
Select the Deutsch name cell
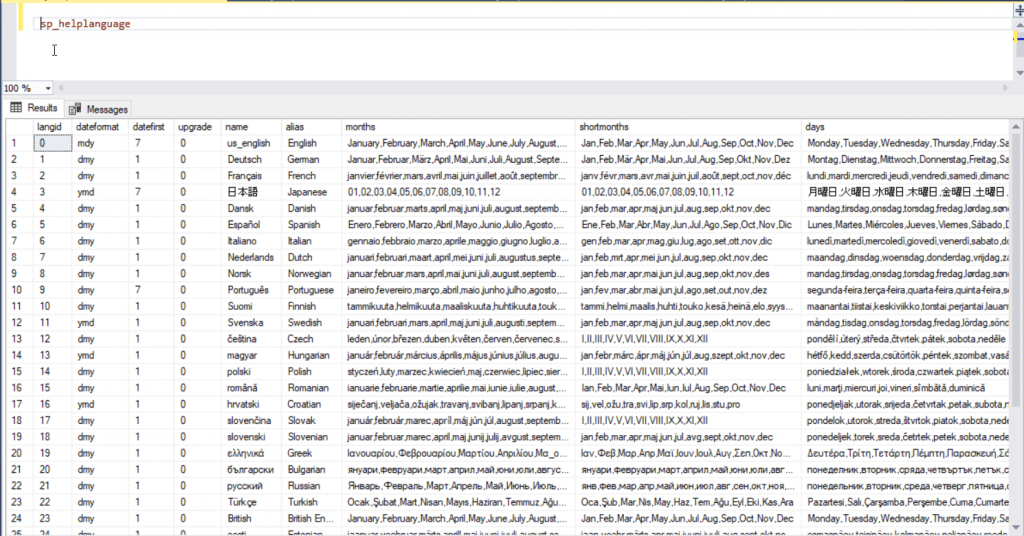pos(251,159)
